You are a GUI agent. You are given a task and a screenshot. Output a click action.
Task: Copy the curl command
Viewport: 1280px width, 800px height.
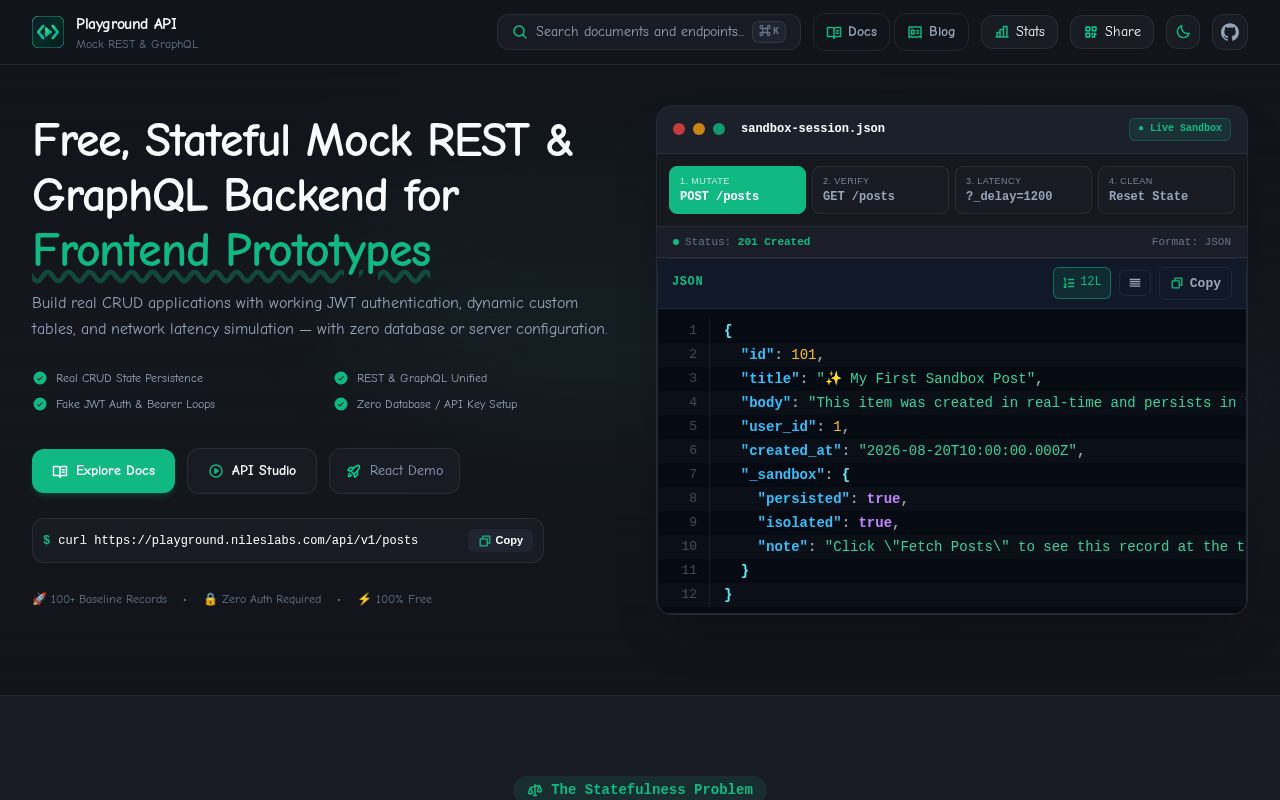tap(500, 541)
